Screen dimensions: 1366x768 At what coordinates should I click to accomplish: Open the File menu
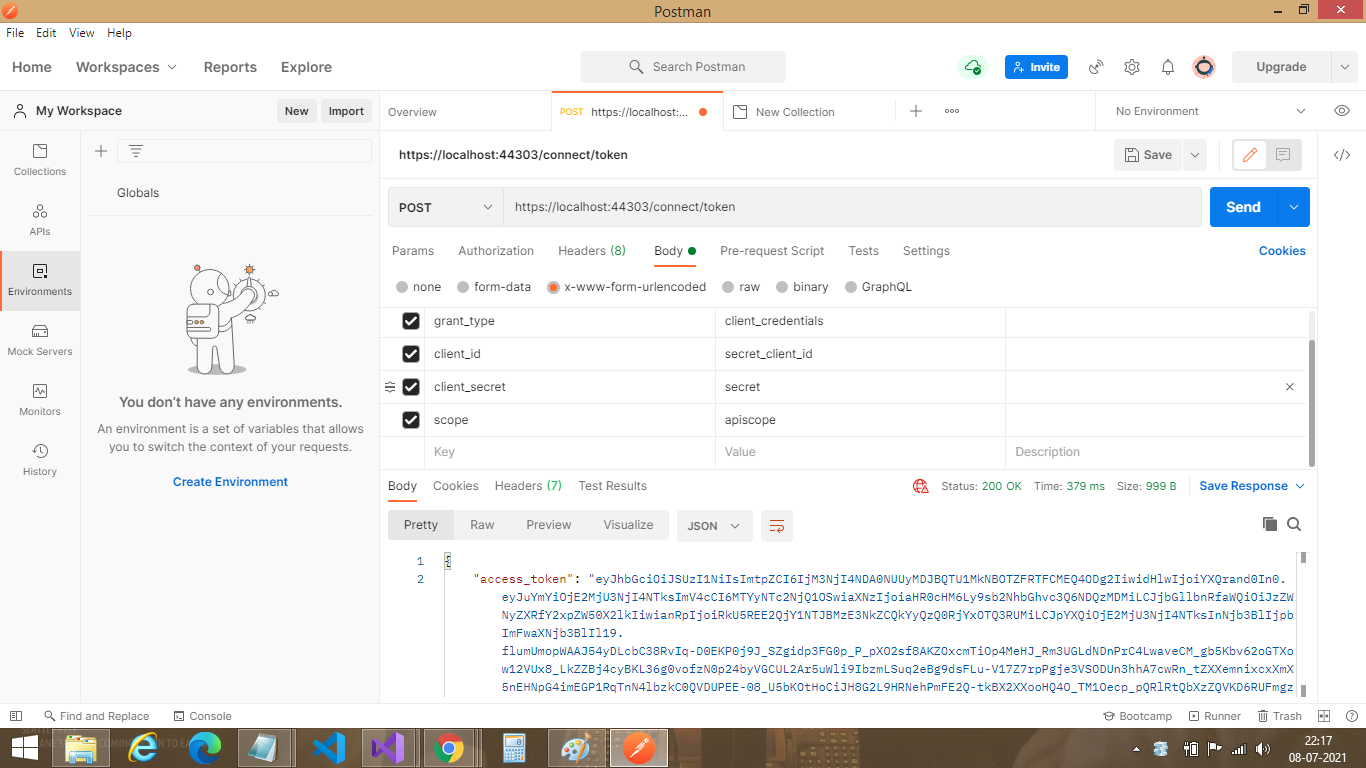[15, 33]
